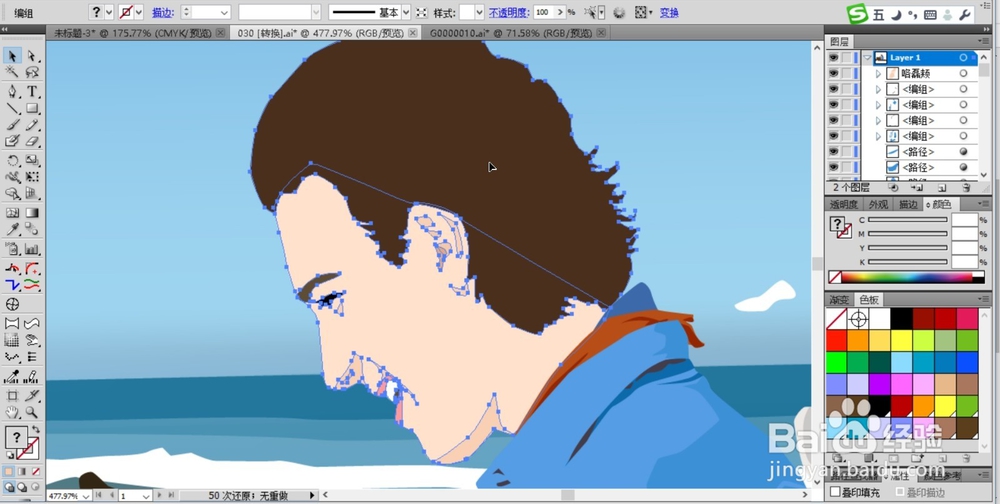Close the 030 [转换].ai document tab

pyautogui.click(x=413, y=33)
